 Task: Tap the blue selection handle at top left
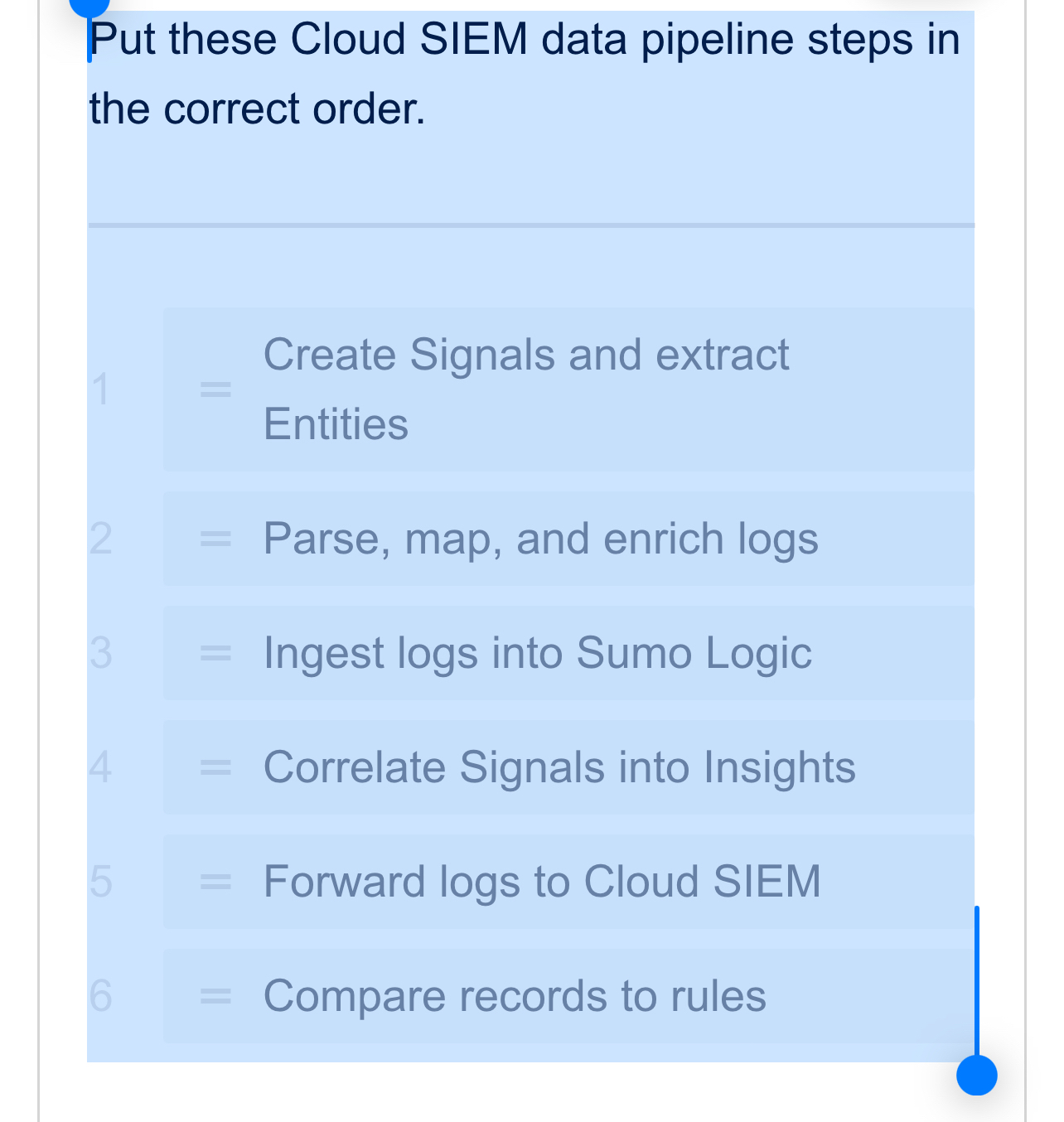click(89, 7)
